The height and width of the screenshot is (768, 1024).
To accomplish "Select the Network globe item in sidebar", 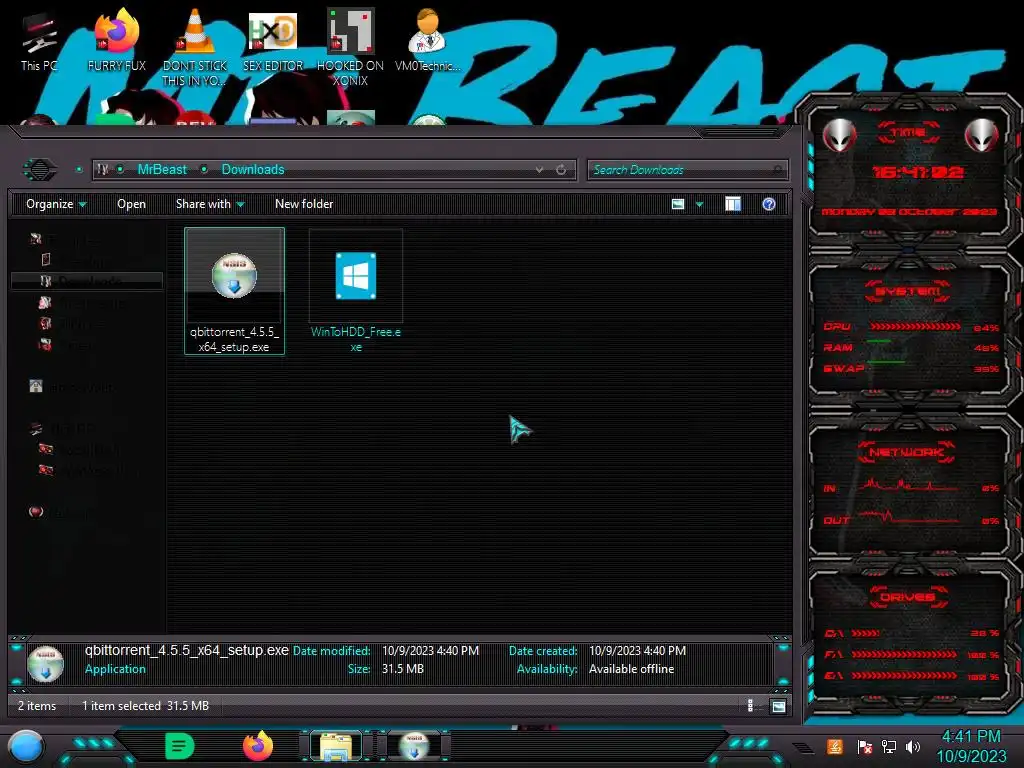I will coord(36,512).
